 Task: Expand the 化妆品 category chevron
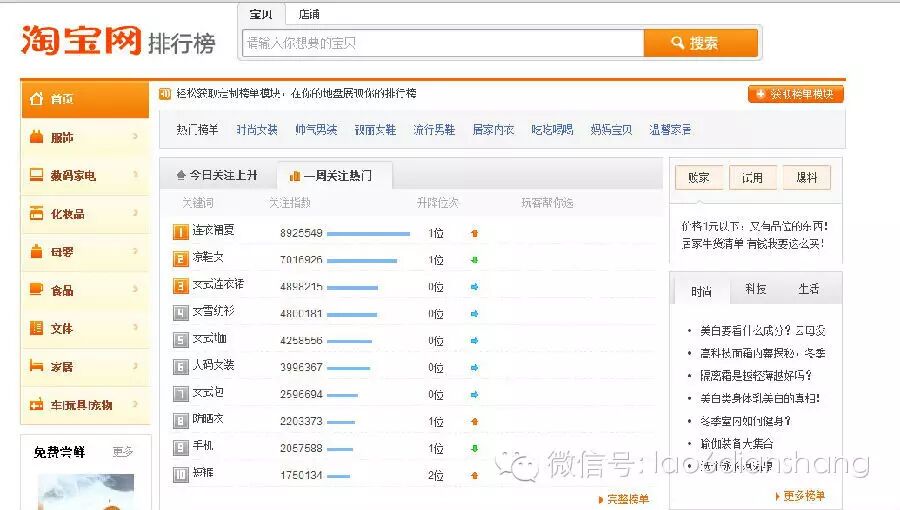coord(135,213)
